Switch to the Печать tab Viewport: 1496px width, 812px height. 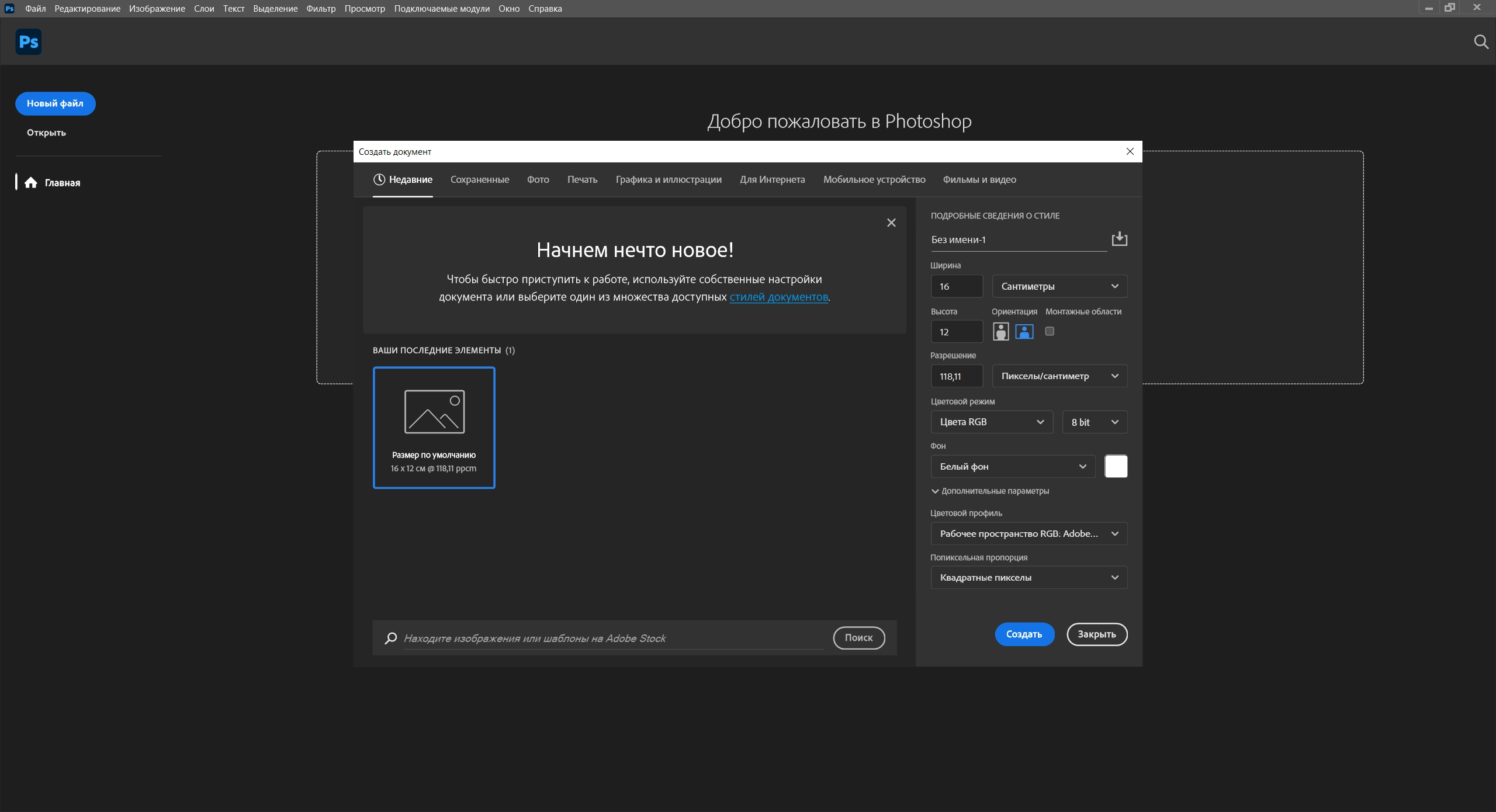(x=582, y=179)
